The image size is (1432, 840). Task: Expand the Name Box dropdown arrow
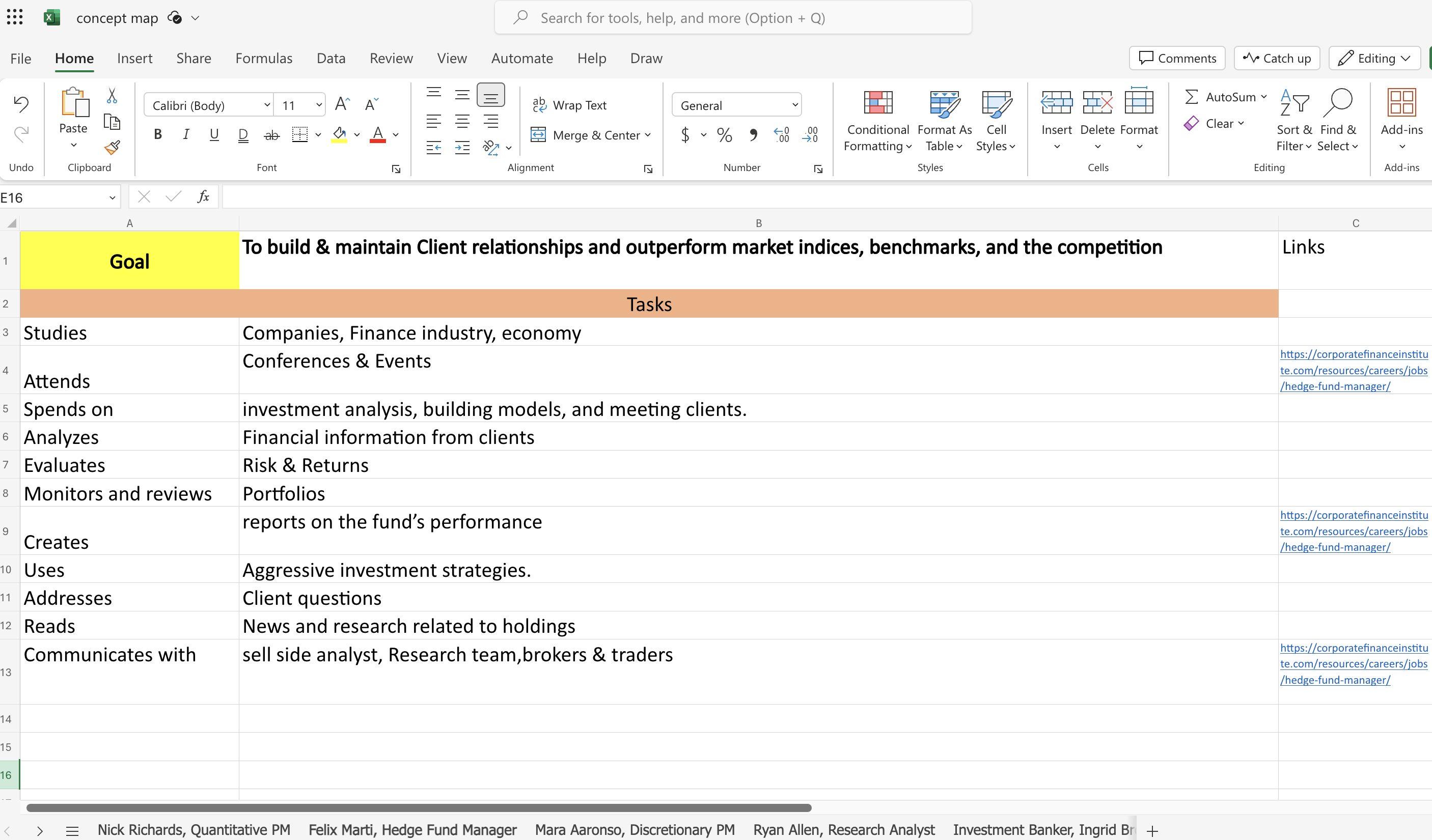click(x=113, y=198)
